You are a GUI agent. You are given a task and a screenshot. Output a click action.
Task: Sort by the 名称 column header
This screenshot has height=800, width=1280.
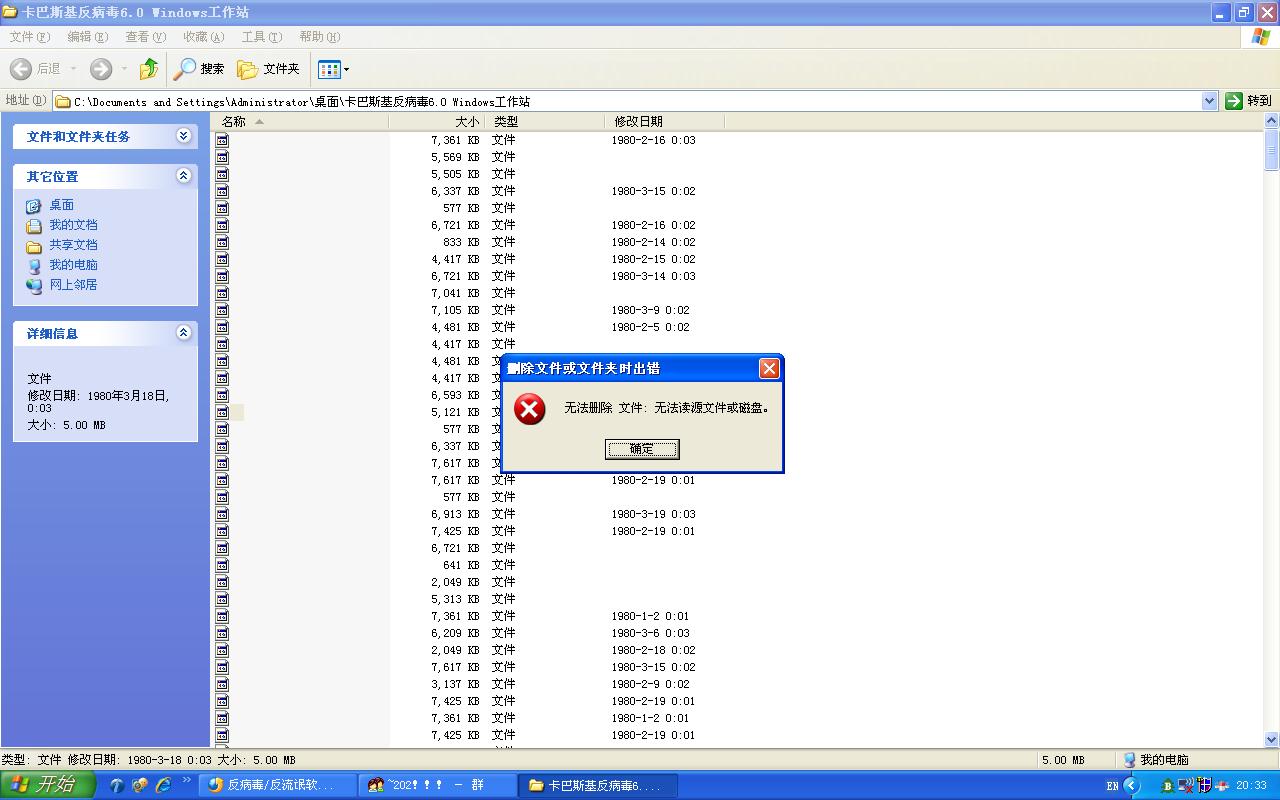click(300, 121)
